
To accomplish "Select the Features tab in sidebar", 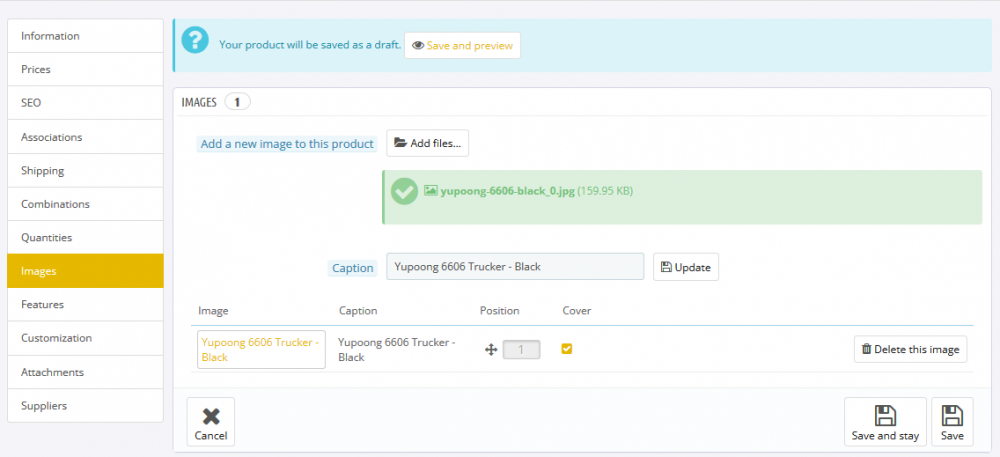I will pos(85,304).
